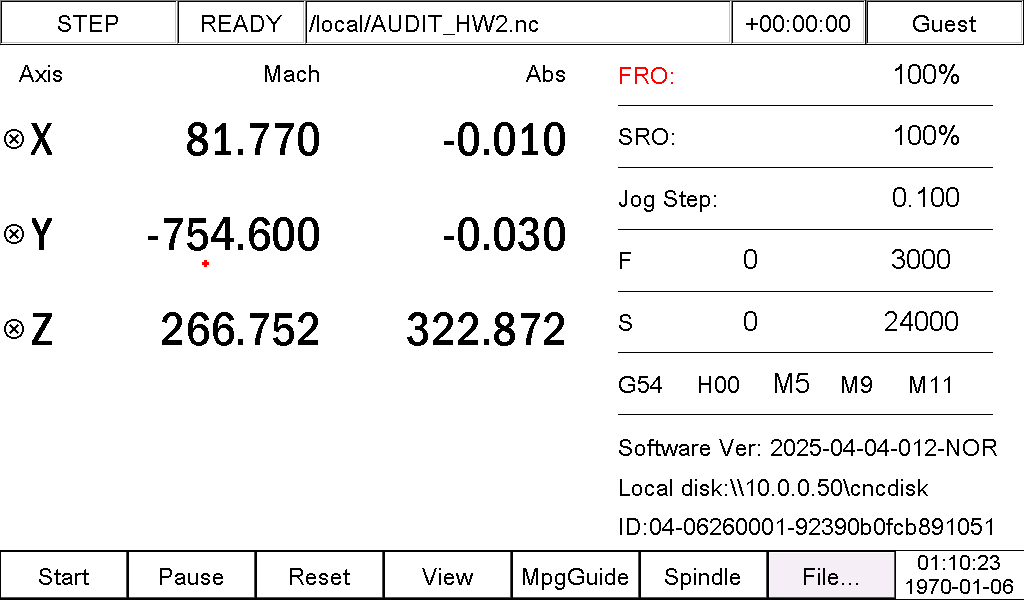The height and width of the screenshot is (600, 1024).
Task: Click the feed rate setting 3000
Action: click(921, 259)
